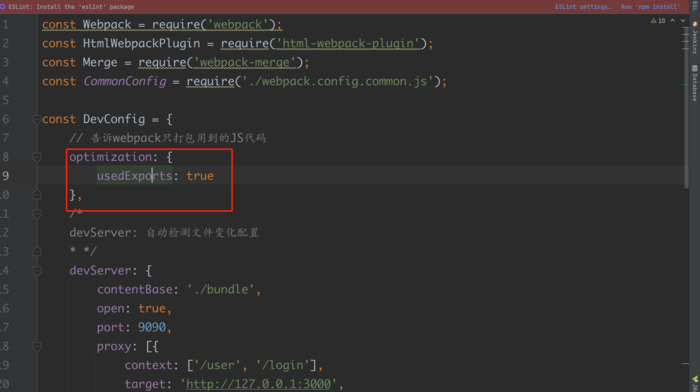Click line number 9 in gutter
Viewport: 700px width, 392px height.
5,176
